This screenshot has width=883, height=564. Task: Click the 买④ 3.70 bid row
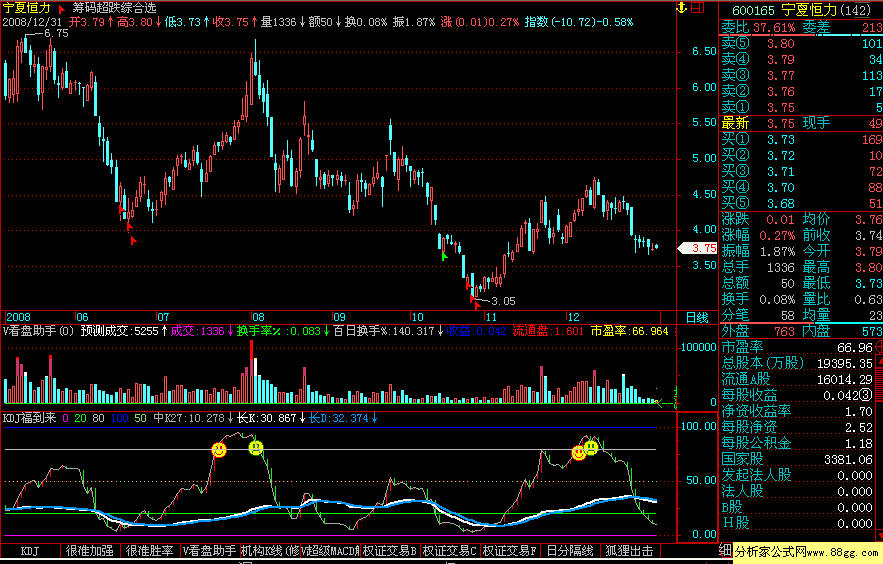coord(801,187)
